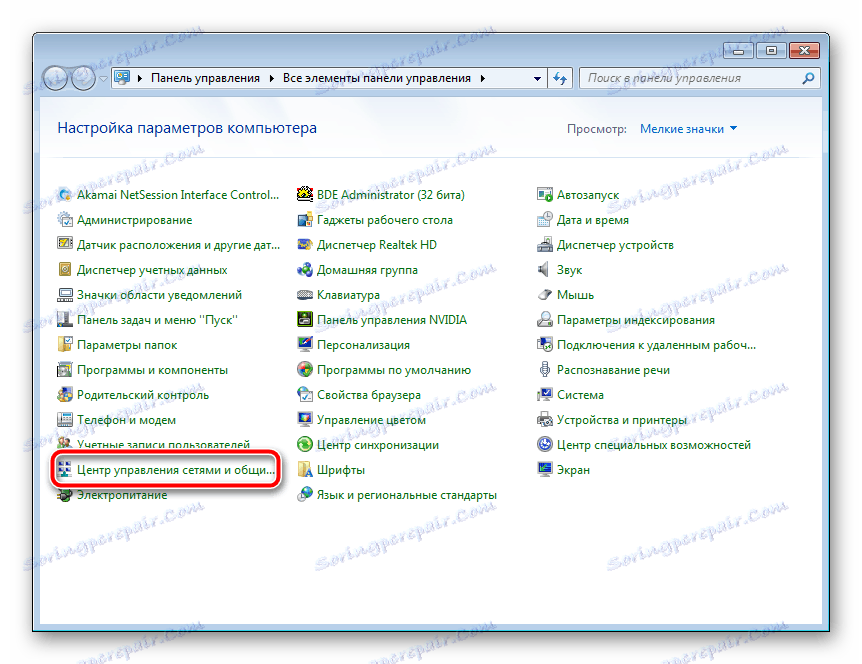862x664 pixels.
Task: Open Дата и время settings
Action: pos(589,219)
